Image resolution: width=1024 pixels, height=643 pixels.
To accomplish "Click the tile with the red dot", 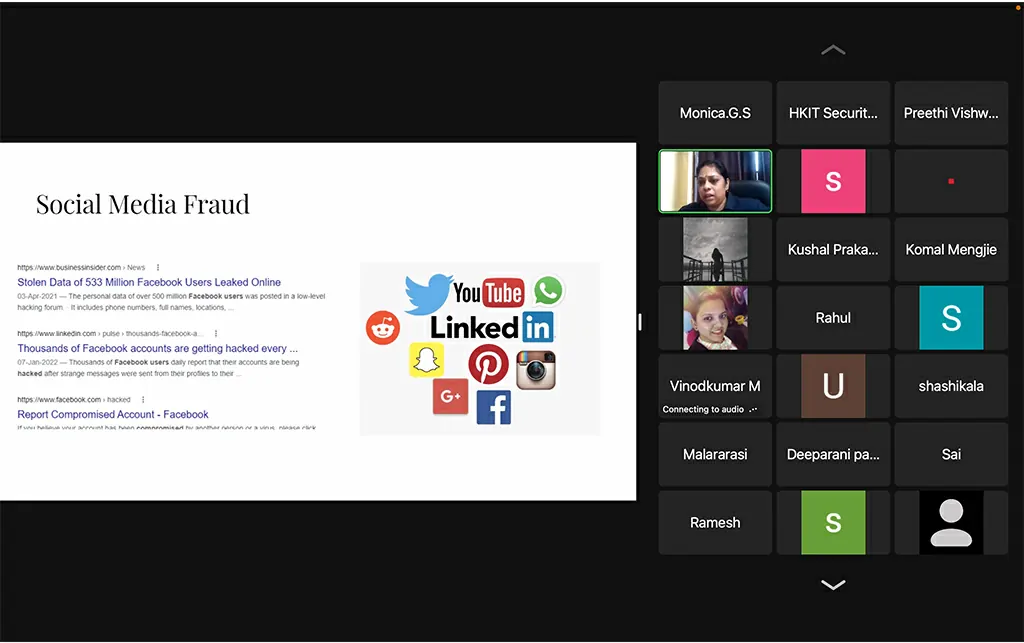I will (x=951, y=181).
